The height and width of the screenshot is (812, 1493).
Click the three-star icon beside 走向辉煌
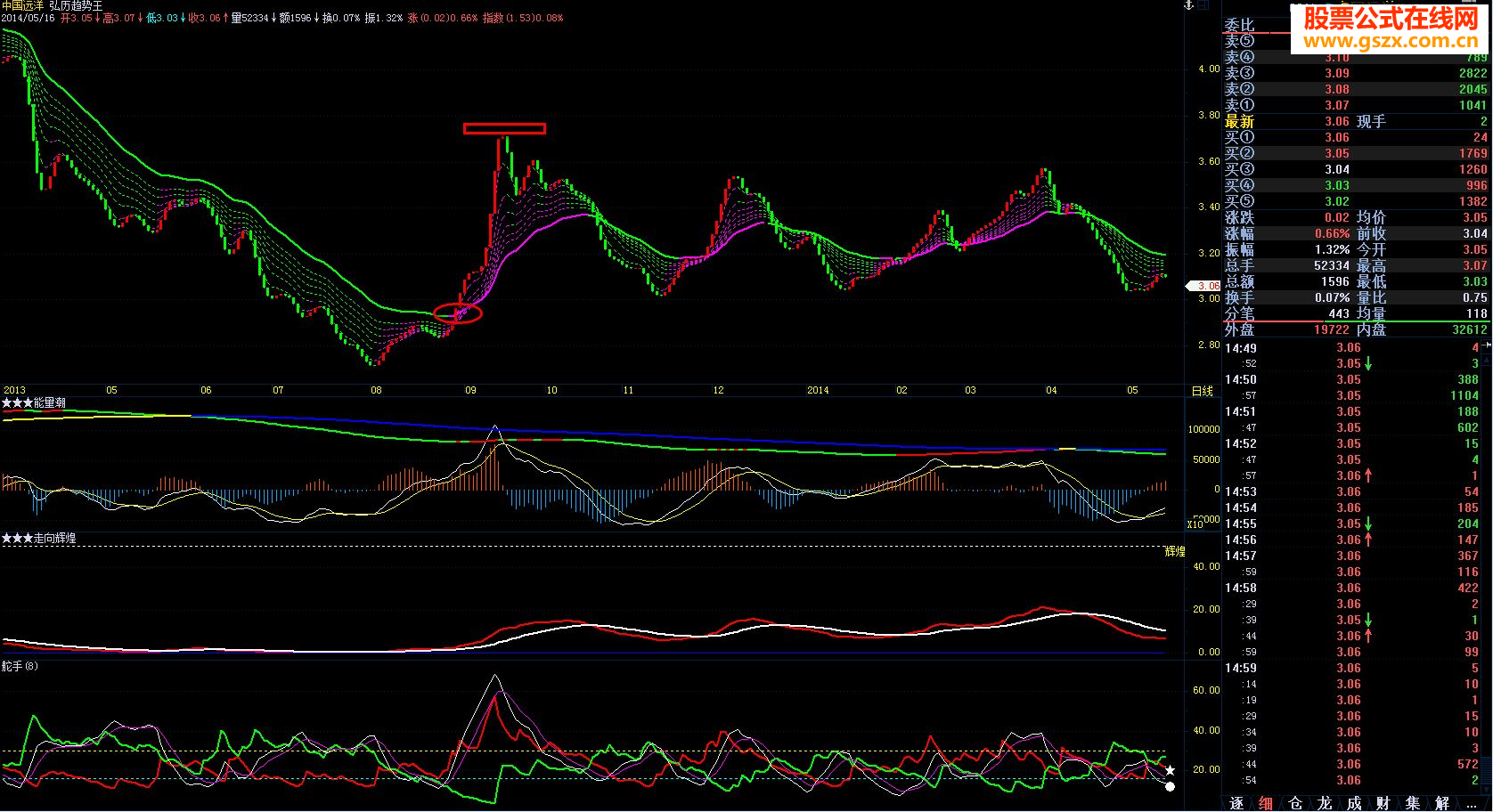tap(18, 539)
